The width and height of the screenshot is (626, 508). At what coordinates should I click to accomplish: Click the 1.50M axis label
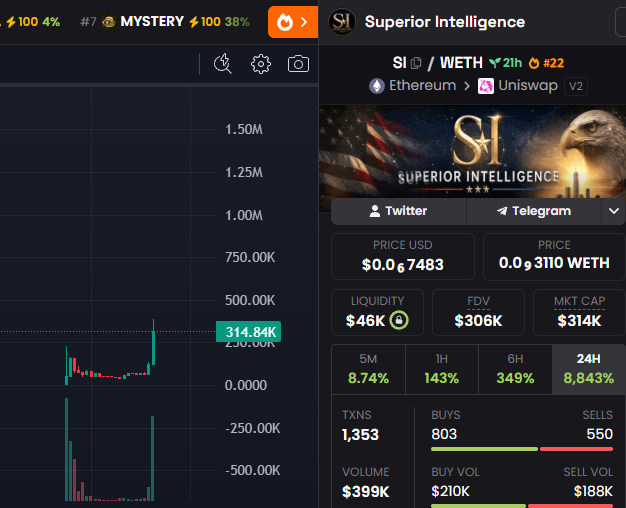(244, 129)
